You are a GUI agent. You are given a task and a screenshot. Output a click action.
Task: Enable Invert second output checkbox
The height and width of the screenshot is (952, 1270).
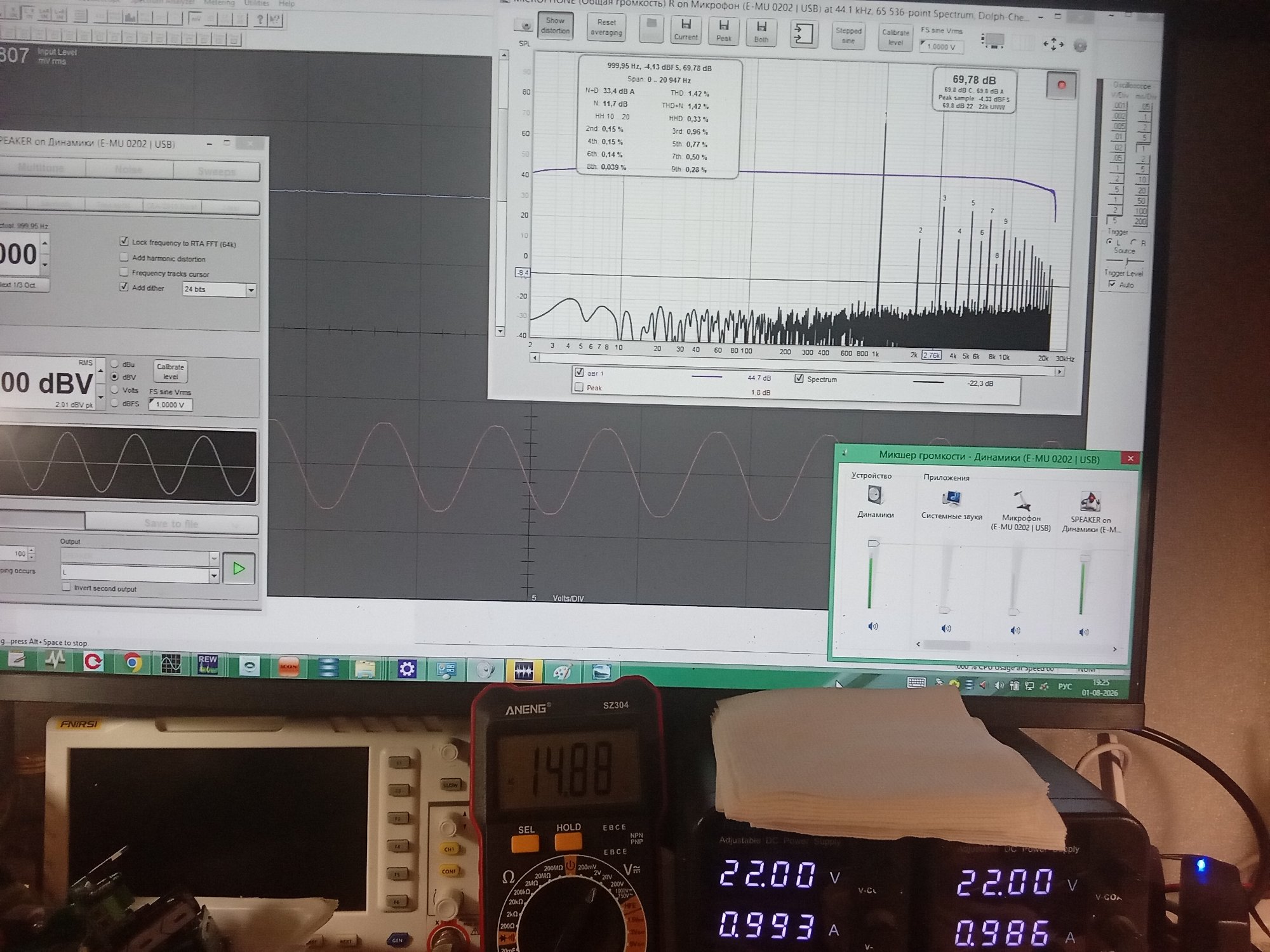(66, 588)
